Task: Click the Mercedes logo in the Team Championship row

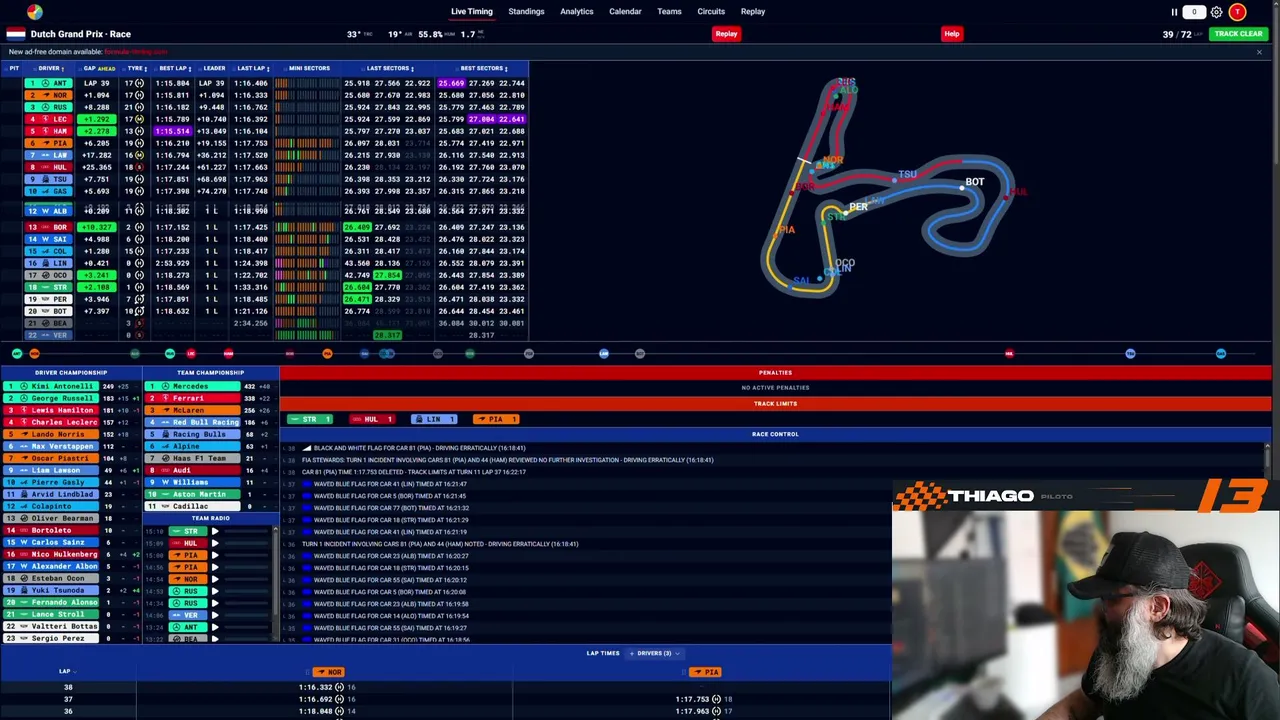Action: point(165,386)
